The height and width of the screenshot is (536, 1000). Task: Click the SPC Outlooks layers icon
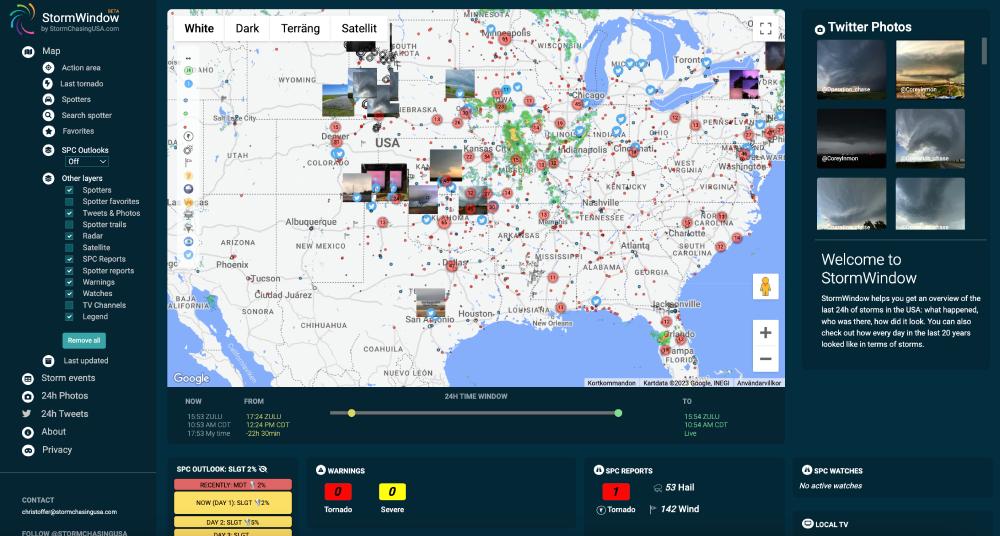coord(48,150)
